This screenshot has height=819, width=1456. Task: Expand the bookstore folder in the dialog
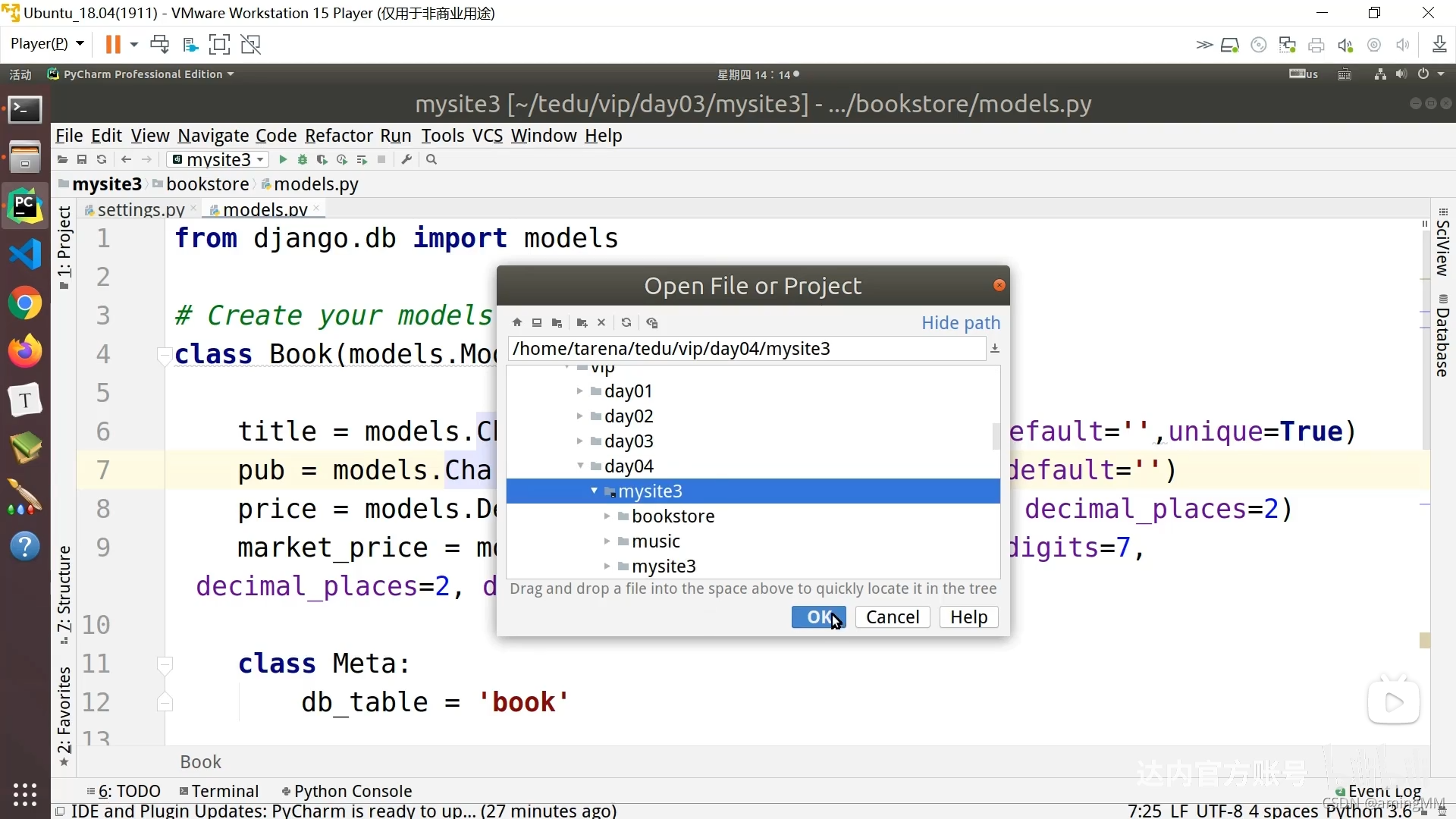tap(607, 516)
